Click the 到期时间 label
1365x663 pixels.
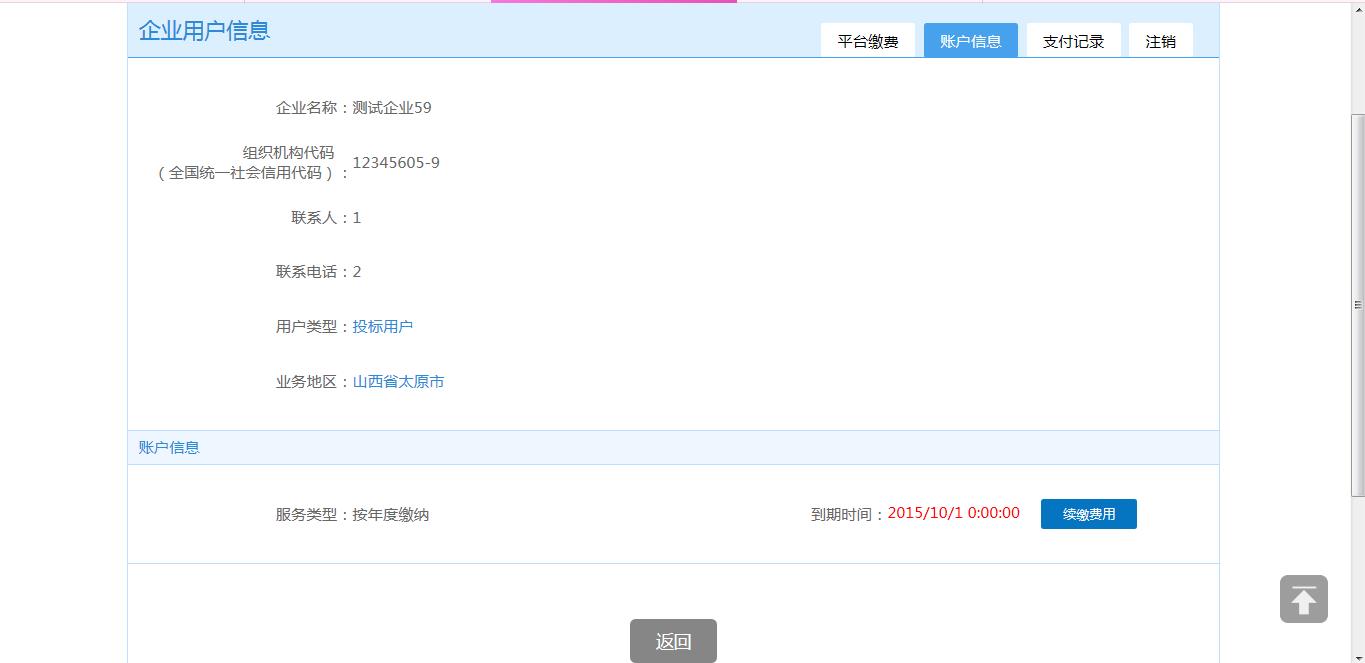pyautogui.click(x=846, y=515)
